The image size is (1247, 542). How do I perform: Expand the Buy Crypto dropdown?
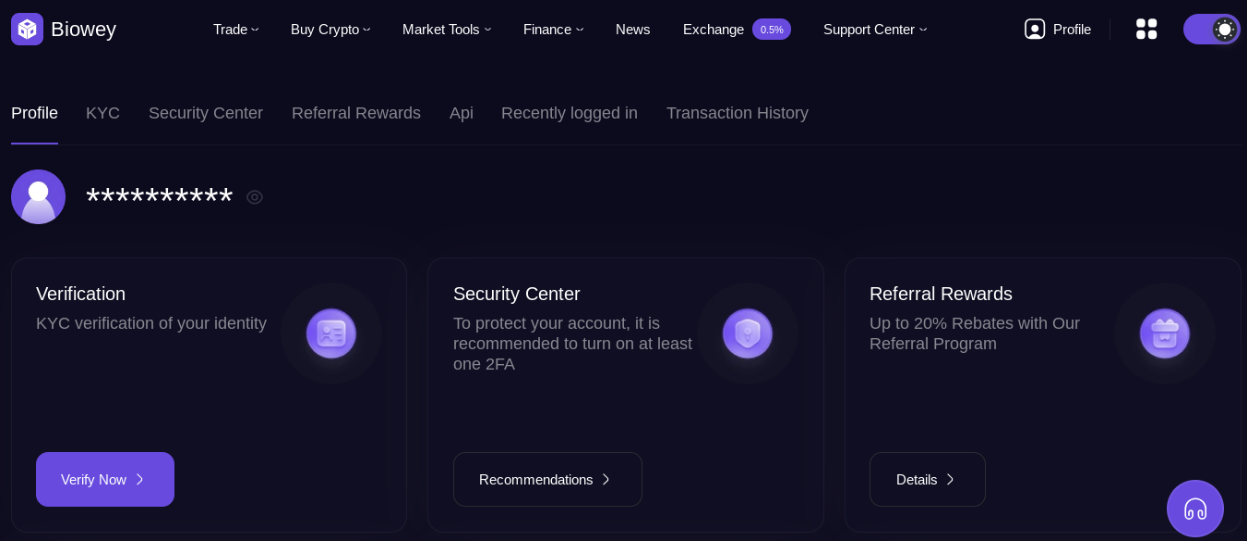(330, 29)
